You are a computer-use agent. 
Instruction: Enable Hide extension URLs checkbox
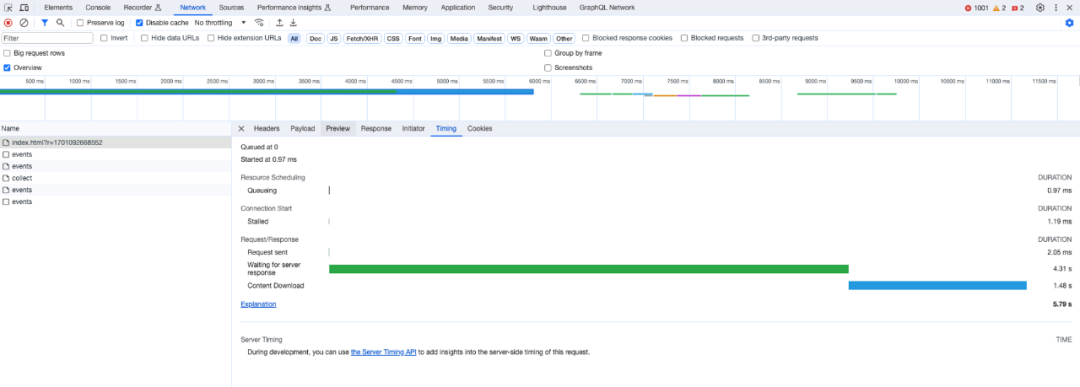[x=211, y=38]
